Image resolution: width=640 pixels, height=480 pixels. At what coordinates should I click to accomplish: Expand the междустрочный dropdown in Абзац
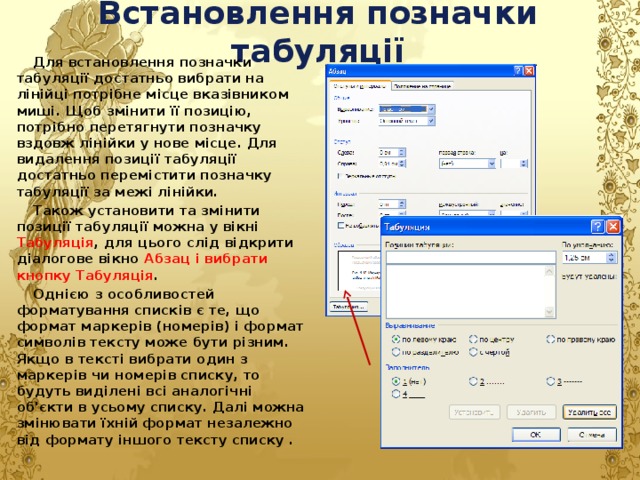point(491,213)
